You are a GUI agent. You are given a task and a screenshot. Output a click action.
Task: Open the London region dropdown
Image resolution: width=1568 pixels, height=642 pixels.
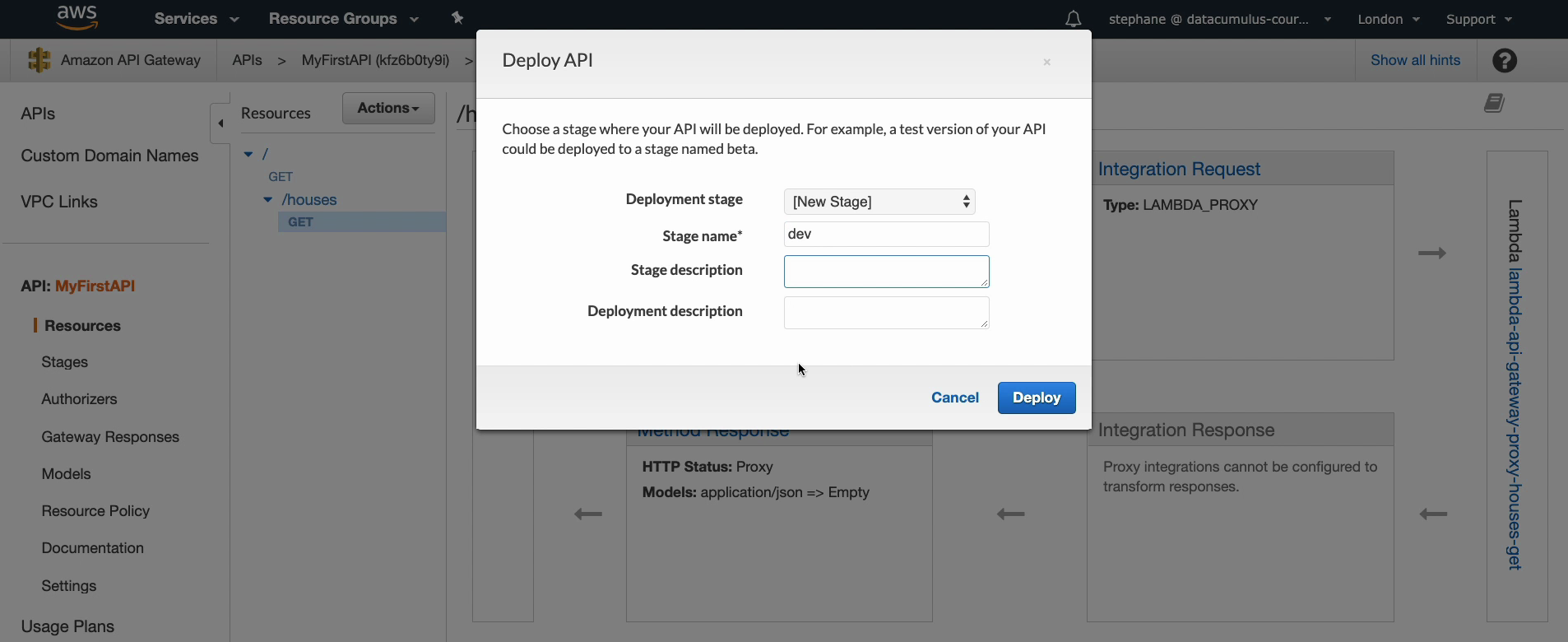click(x=1389, y=19)
